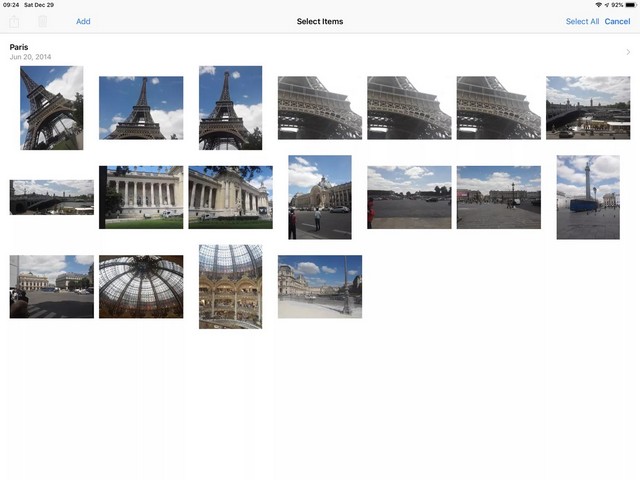Select the glass dome ceiling photo
640x480 pixels.
tap(141, 287)
